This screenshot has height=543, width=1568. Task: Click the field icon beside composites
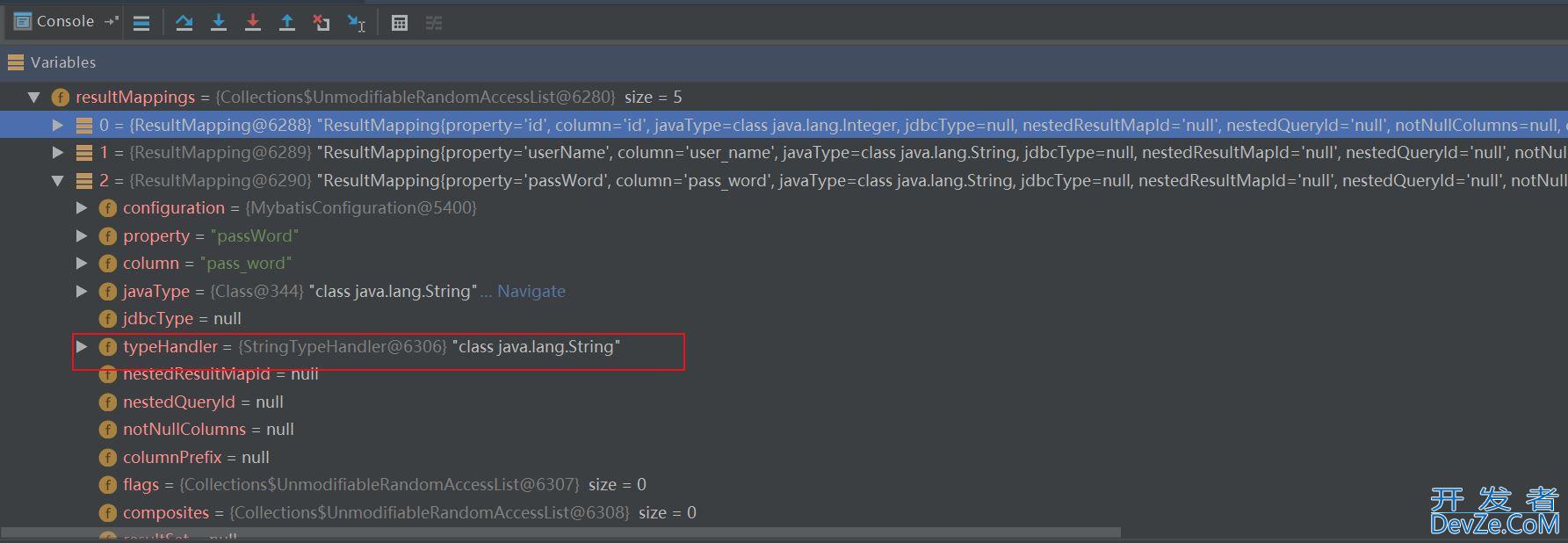(108, 512)
